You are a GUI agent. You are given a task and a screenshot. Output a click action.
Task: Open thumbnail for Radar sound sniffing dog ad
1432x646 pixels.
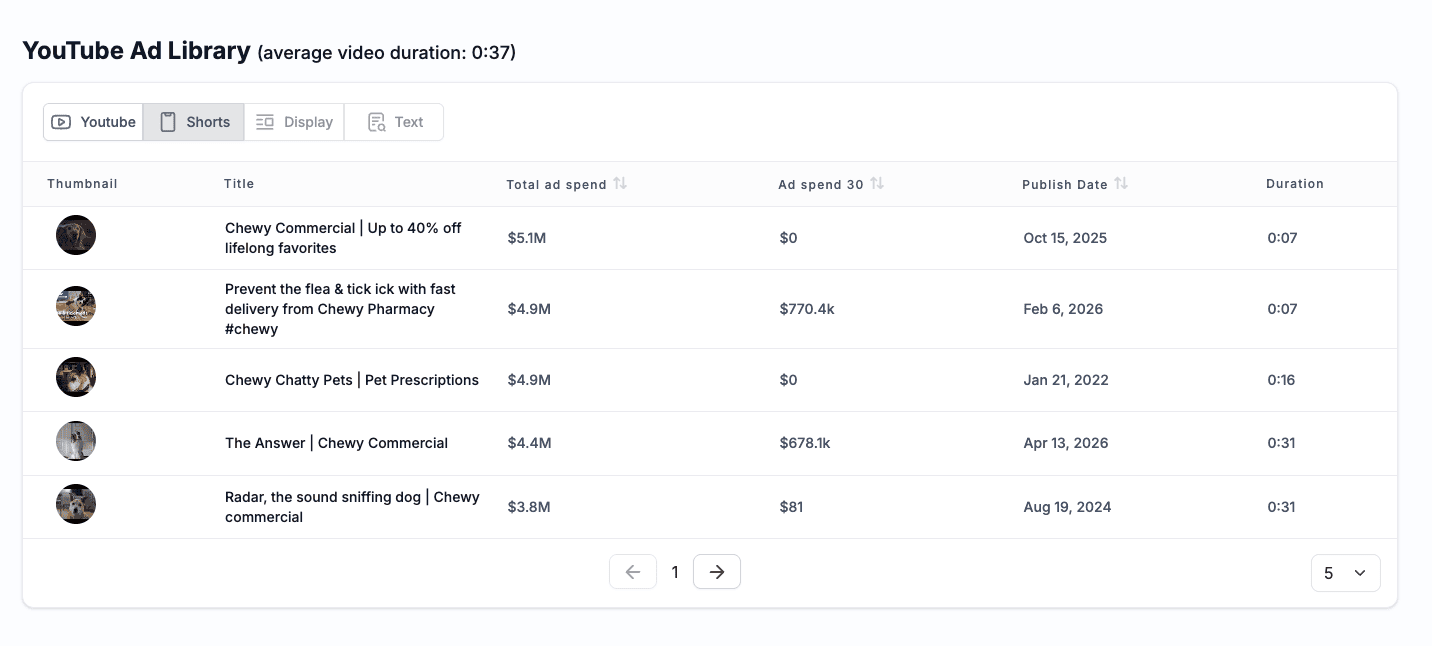pyautogui.click(x=76, y=504)
